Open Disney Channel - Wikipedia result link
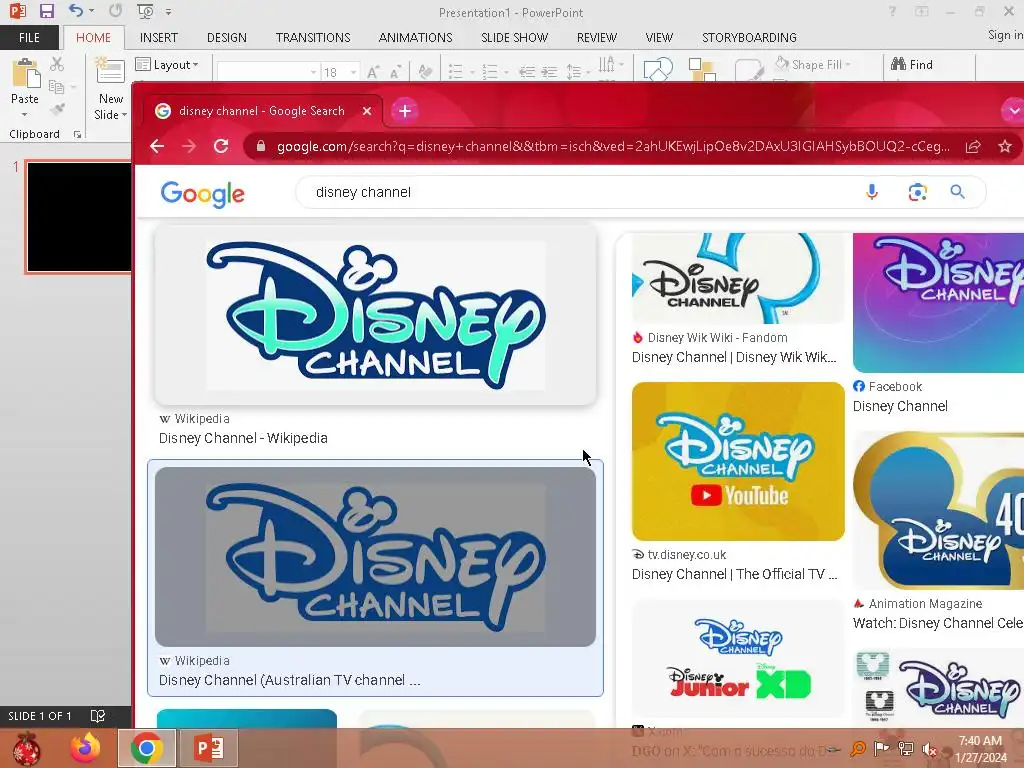 243,438
